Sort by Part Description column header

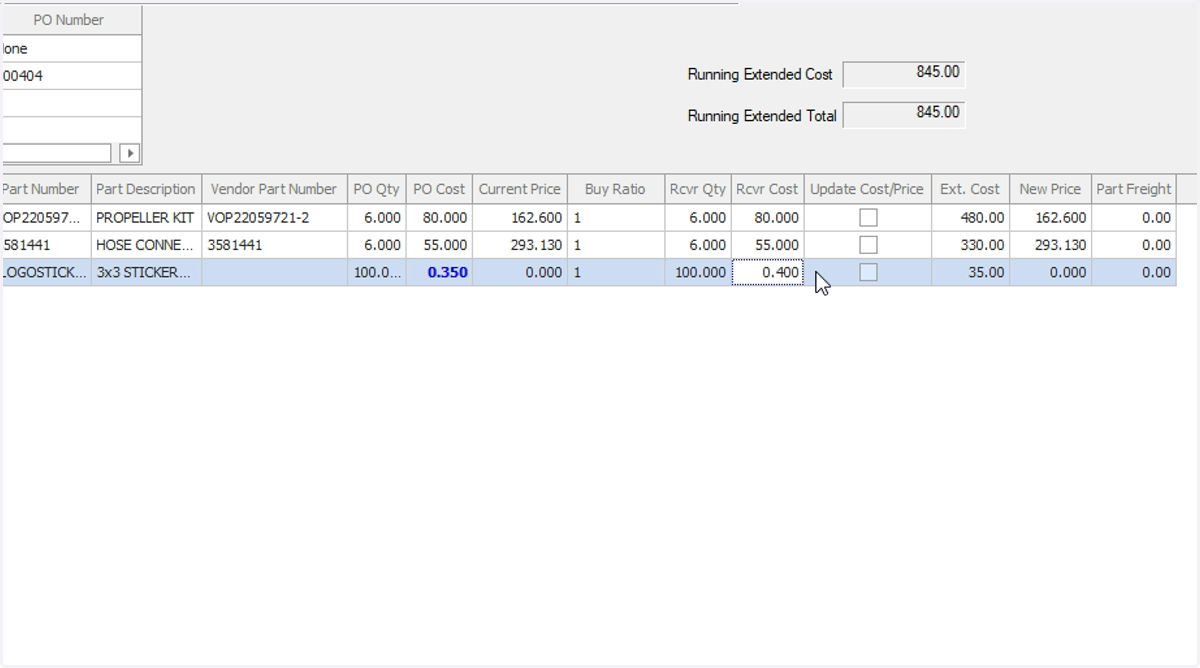click(146, 189)
